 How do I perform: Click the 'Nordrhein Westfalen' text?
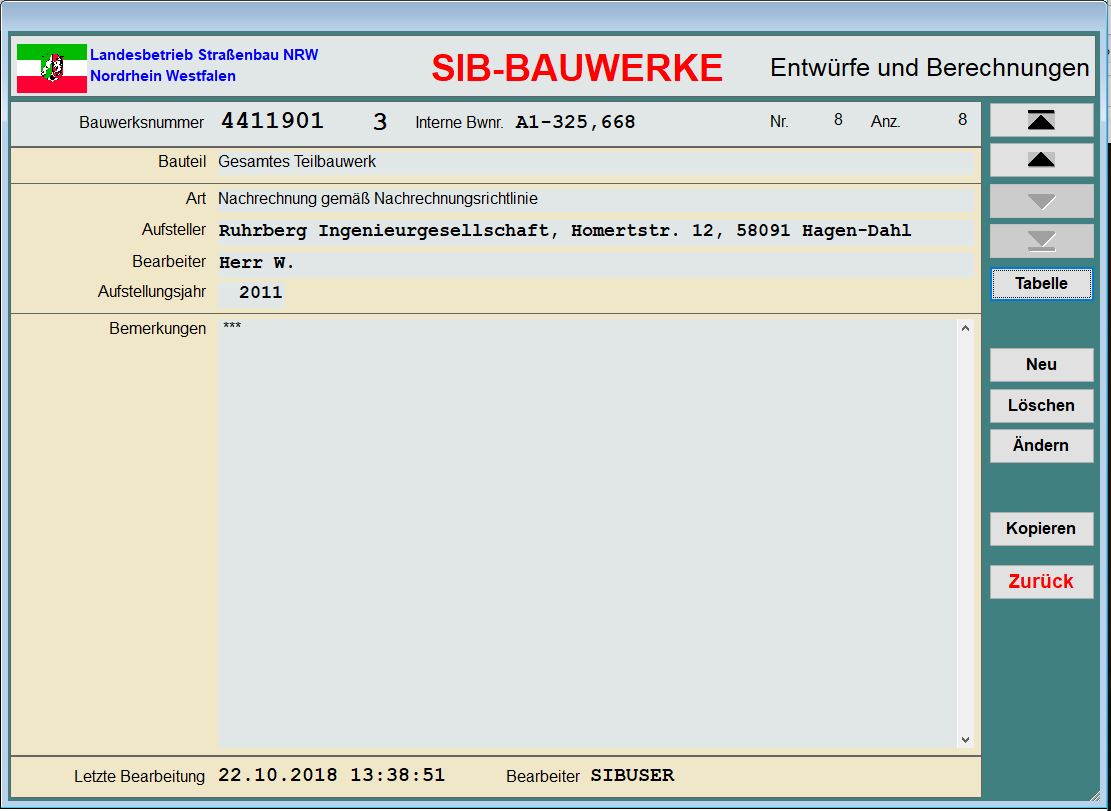pos(163,76)
